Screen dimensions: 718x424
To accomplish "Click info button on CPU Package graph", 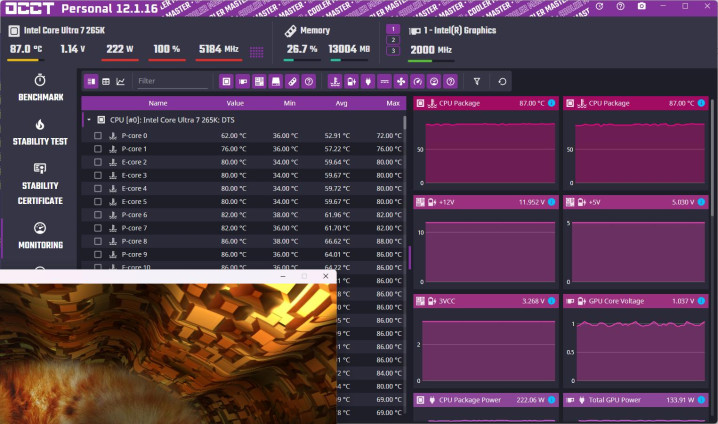I will [x=550, y=103].
